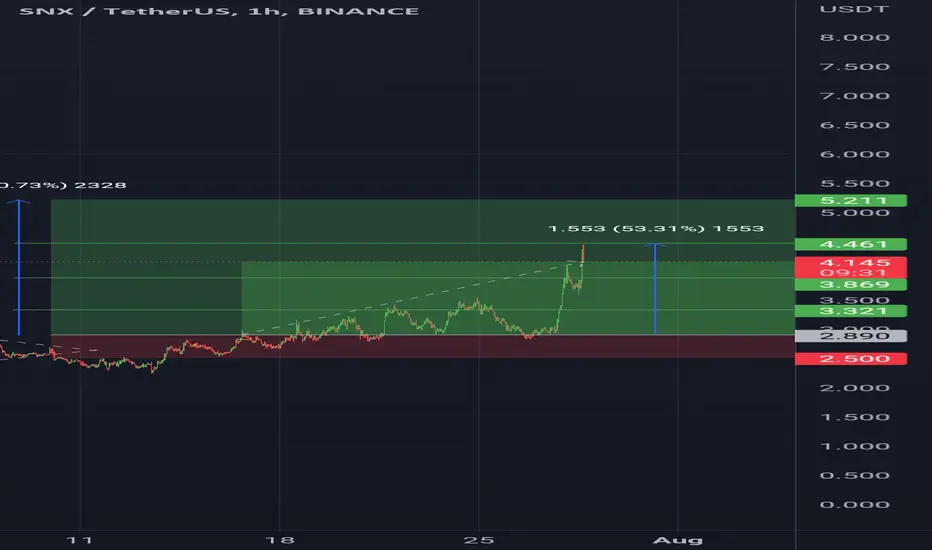Click the red 2.500 stop price label
The height and width of the screenshot is (550, 932).
tap(851, 359)
